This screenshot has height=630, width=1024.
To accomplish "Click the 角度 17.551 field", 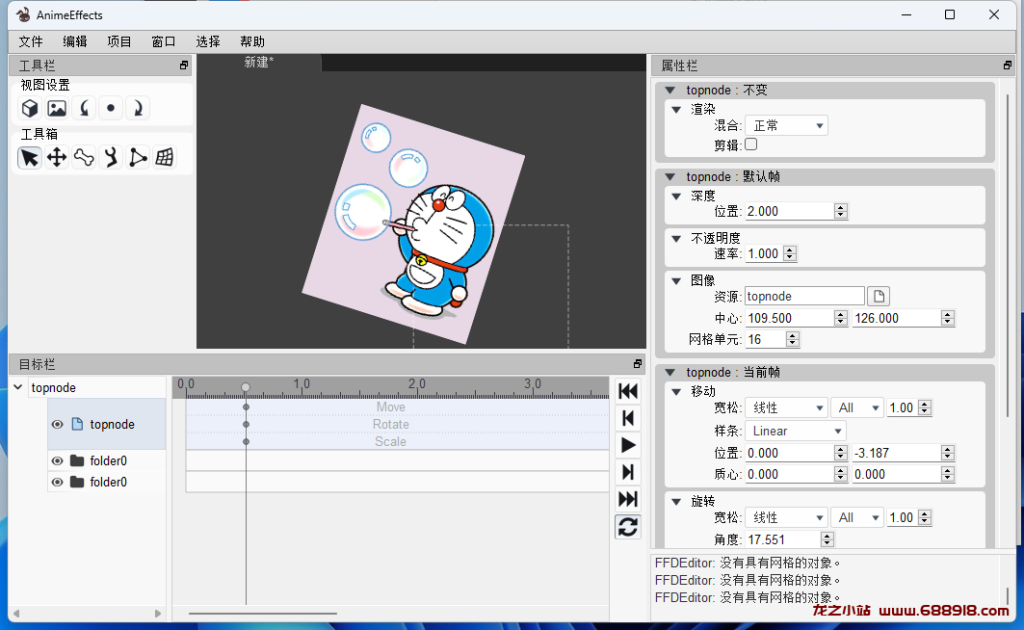I will point(782,539).
